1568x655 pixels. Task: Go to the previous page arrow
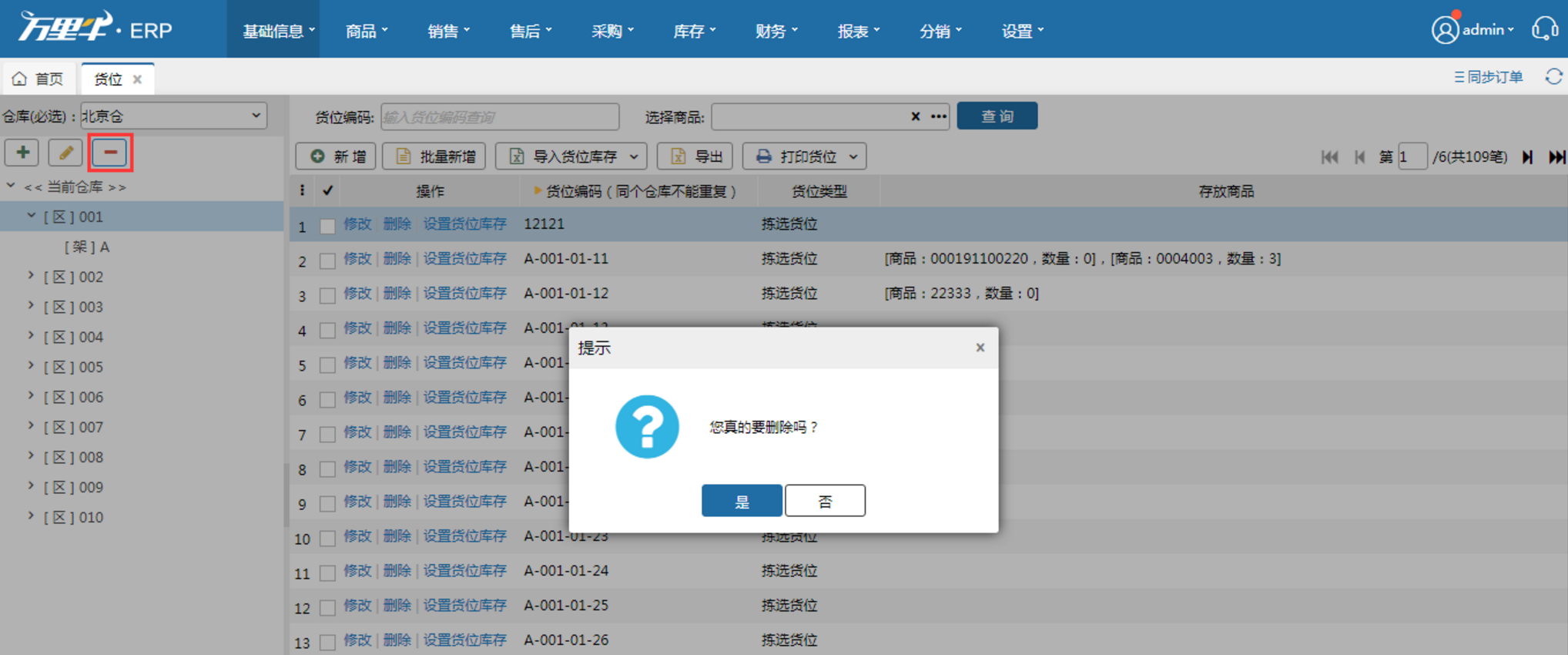(1359, 157)
